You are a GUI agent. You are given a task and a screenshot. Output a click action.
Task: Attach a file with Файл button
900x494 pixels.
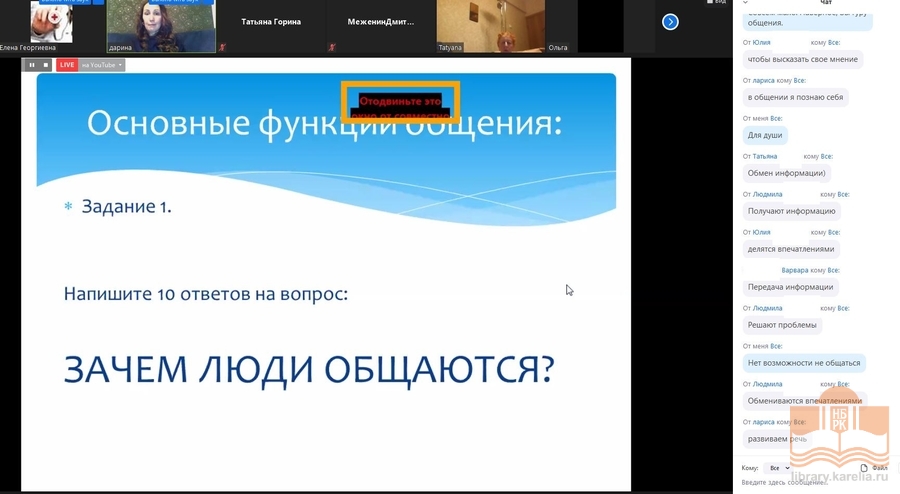click(x=874, y=468)
